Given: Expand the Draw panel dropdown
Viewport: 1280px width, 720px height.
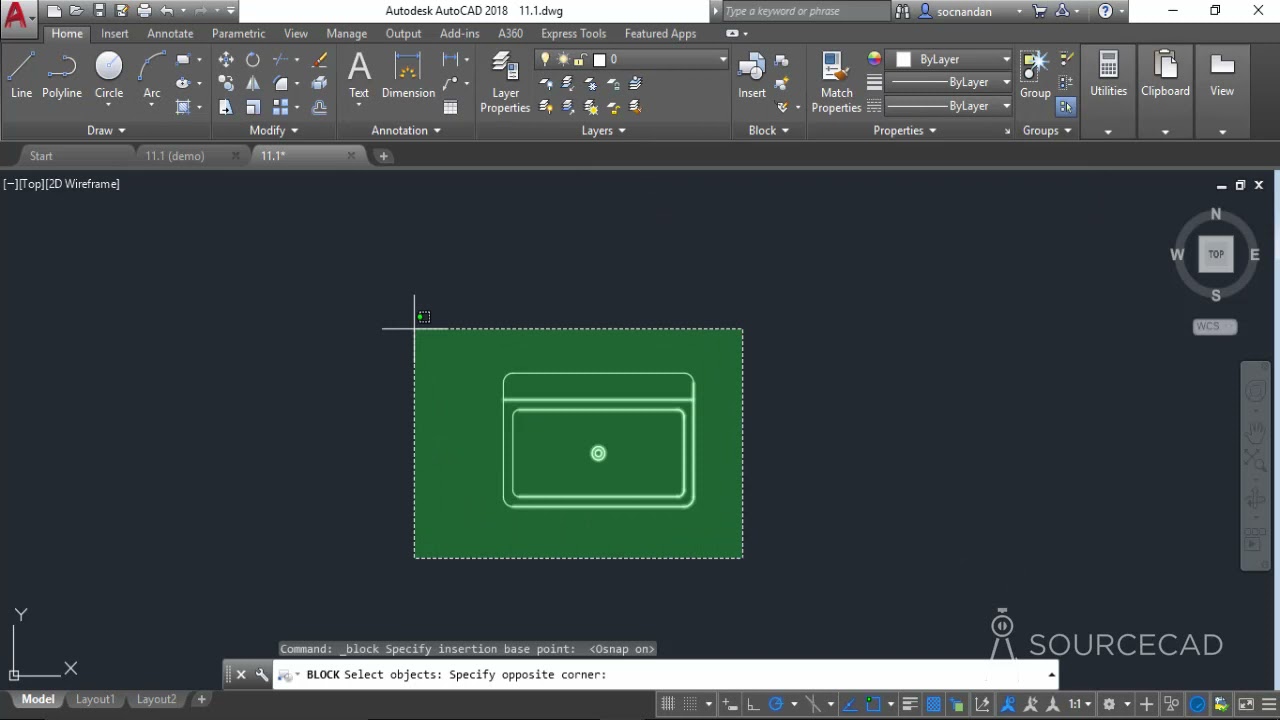Looking at the screenshot, I should [x=106, y=130].
